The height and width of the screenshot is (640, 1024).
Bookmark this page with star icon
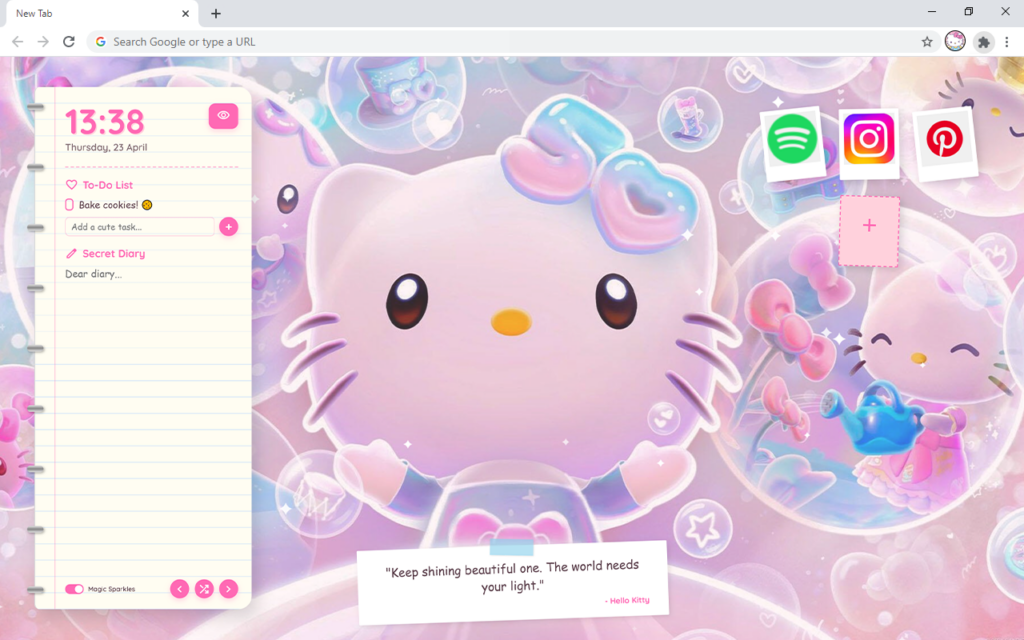tap(927, 41)
